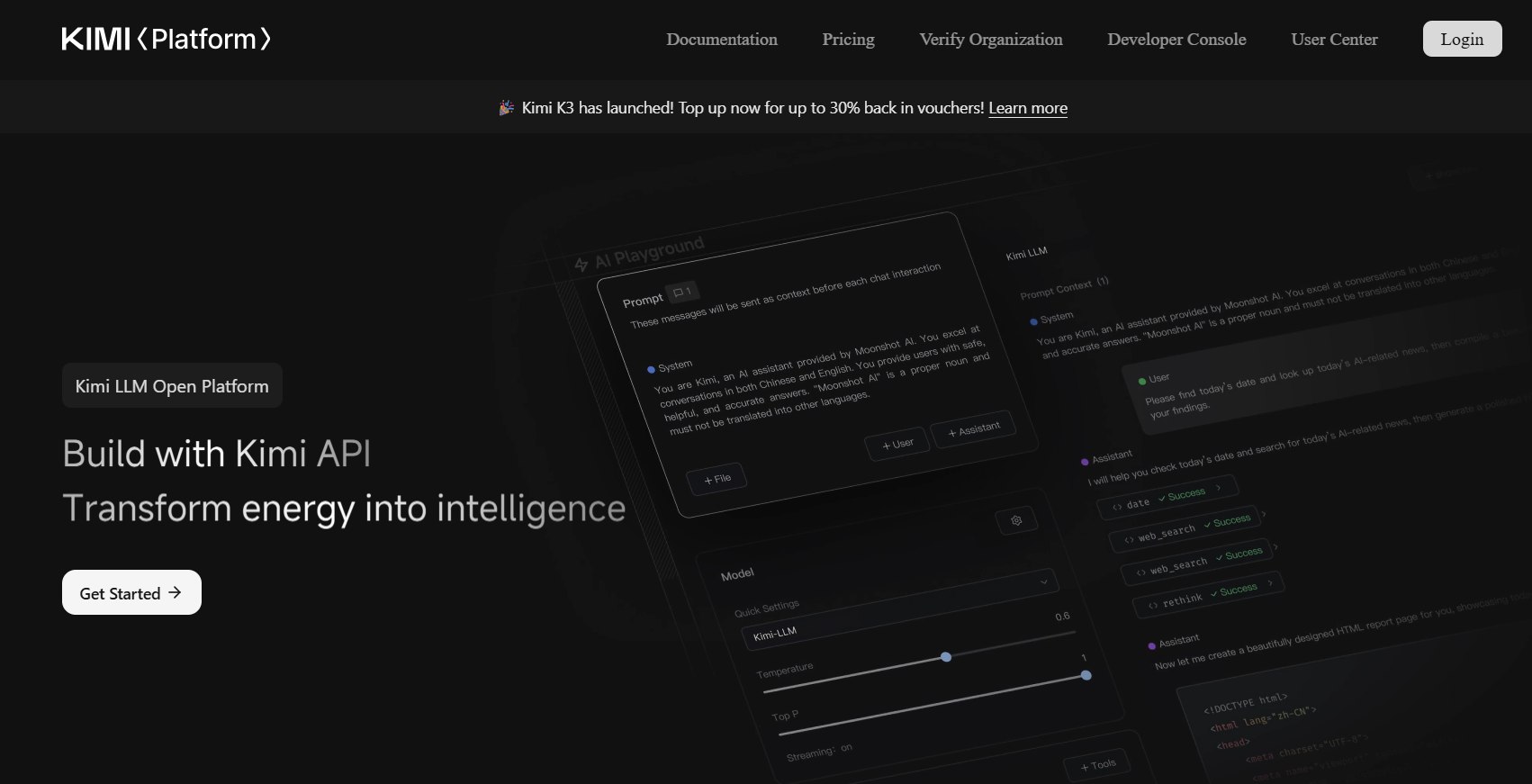Click the Login button
The height and width of the screenshot is (784, 1532).
(x=1462, y=39)
